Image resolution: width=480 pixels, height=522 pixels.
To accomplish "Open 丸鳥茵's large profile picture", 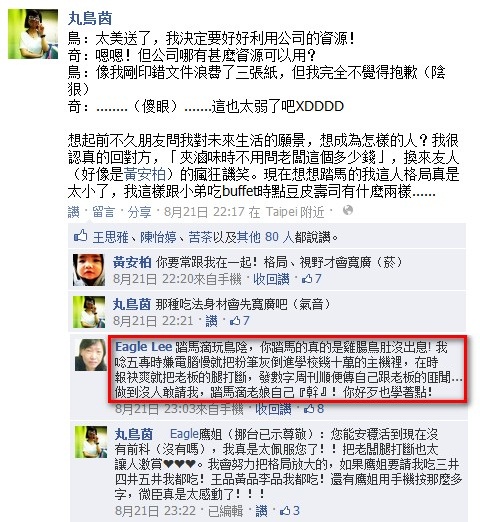I will [33, 34].
